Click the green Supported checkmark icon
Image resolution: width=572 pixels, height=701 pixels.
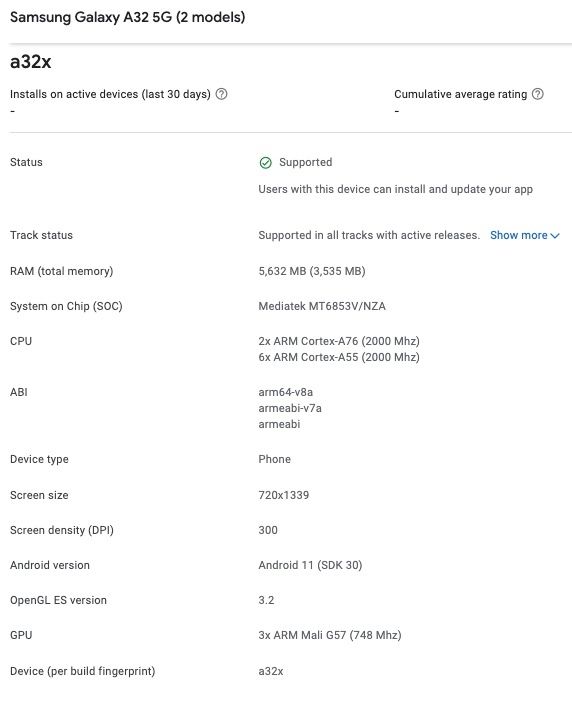click(x=265, y=163)
